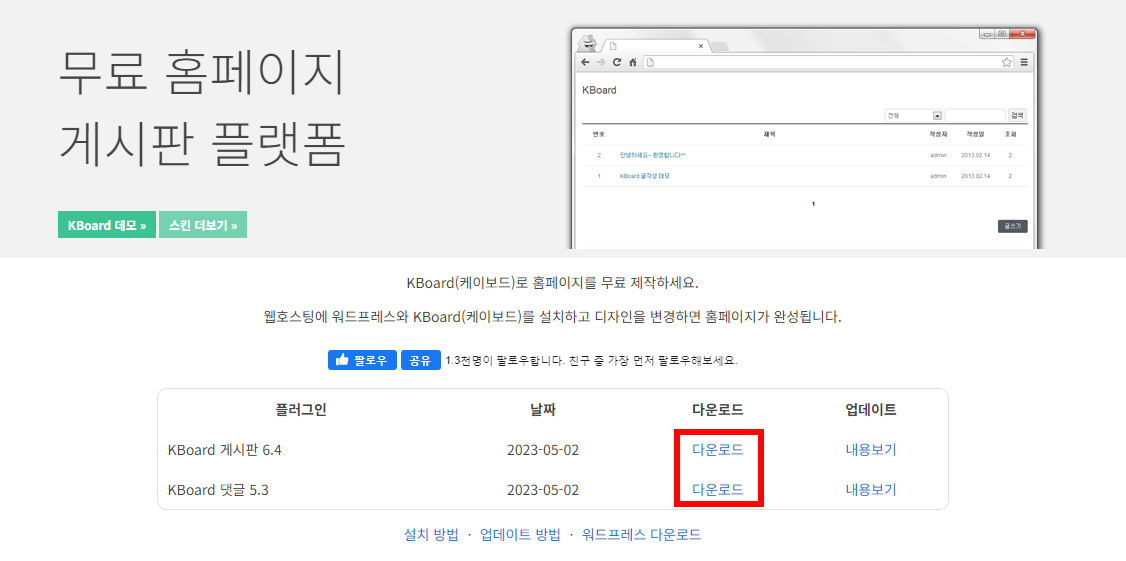1126x561 pixels.
Task: Click bookmark star in preview browser image
Action: pyautogui.click(x=1007, y=62)
